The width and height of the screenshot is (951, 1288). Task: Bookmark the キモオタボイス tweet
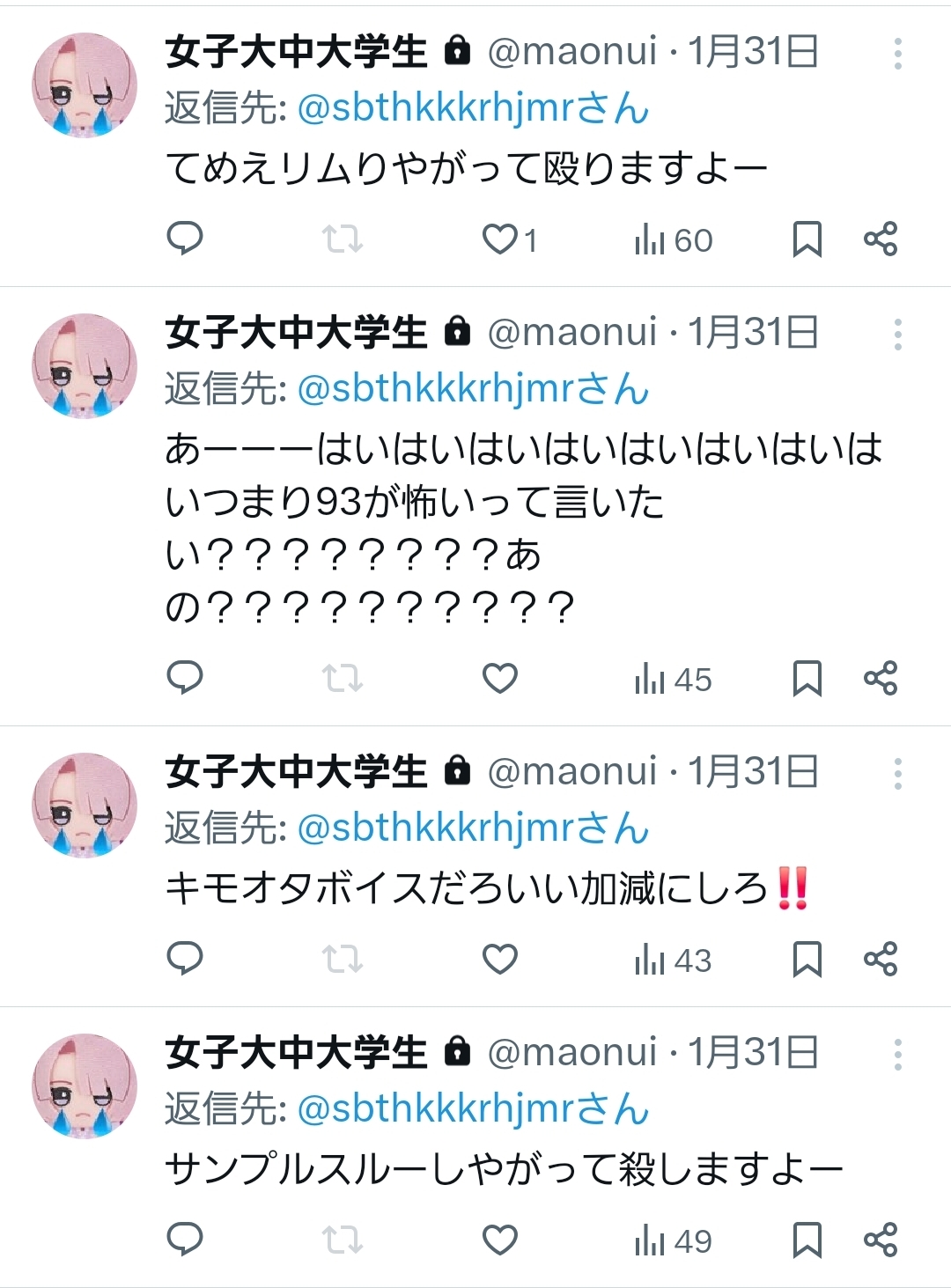(807, 960)
